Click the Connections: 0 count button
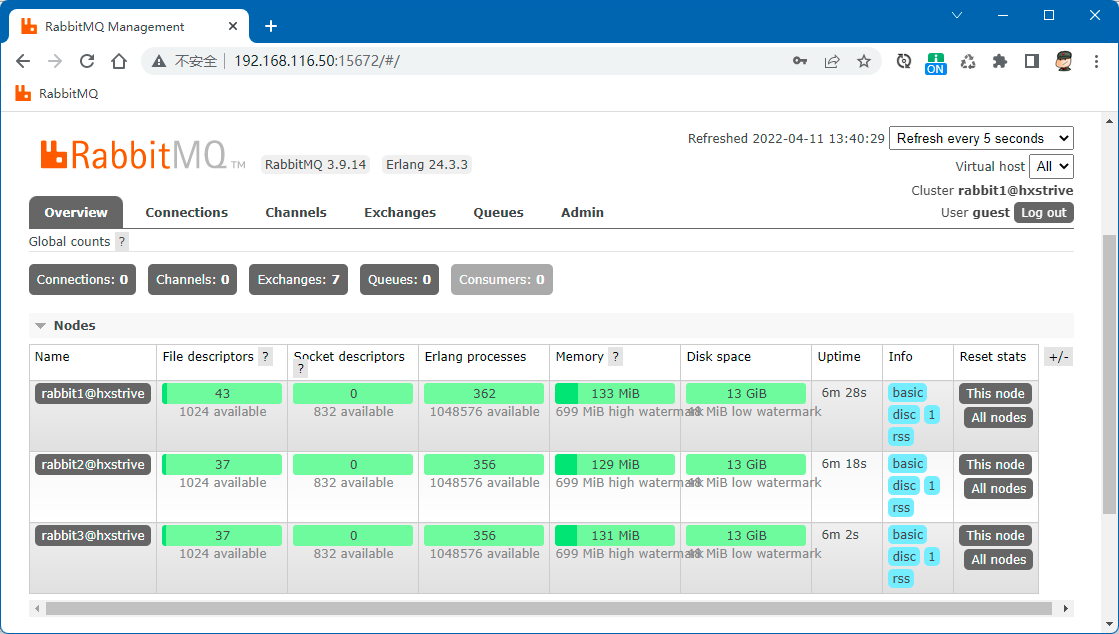The width and height of the screenshot is (1119, 634). point(82,280)
